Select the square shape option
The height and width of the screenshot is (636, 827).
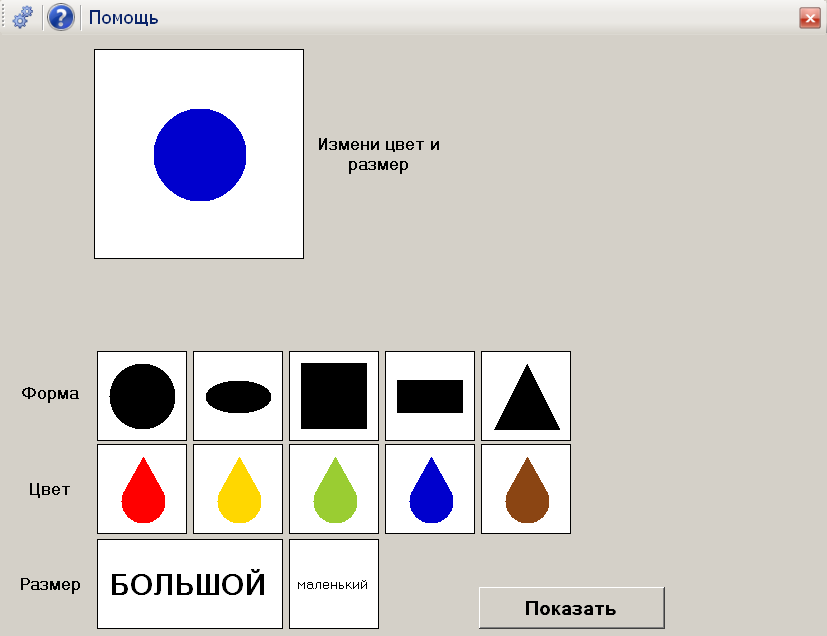click(333, 395)
